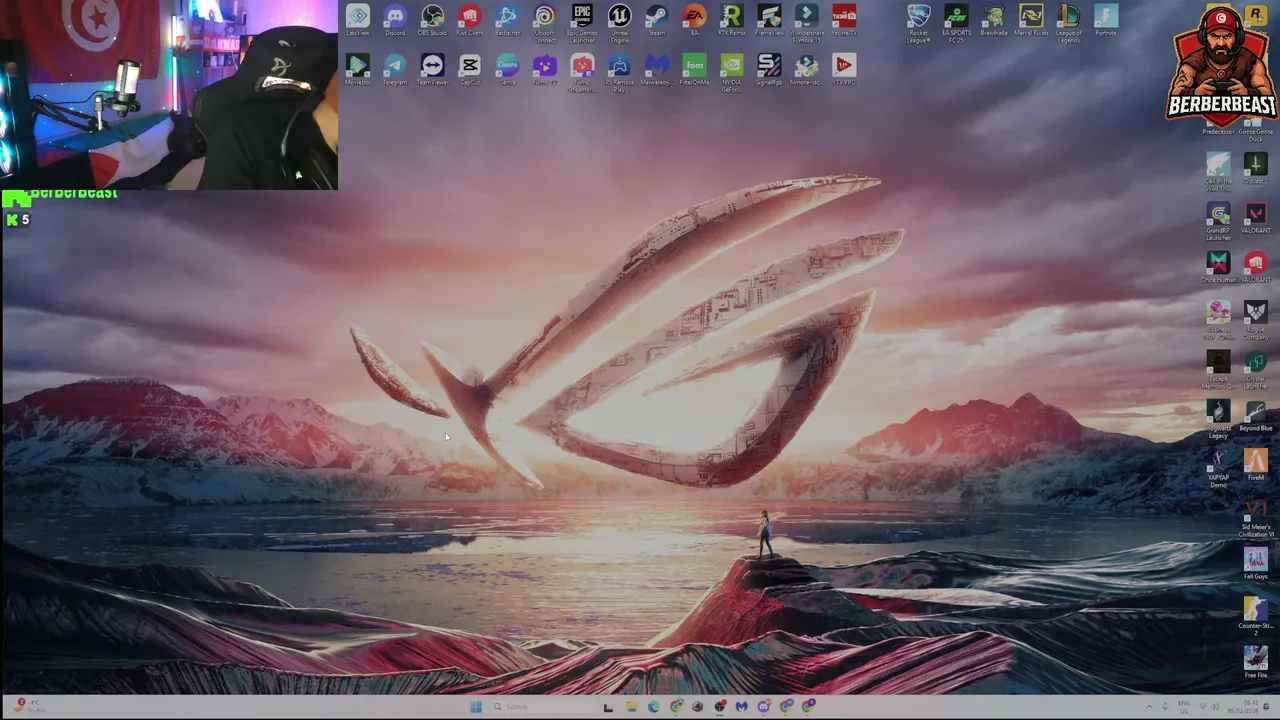Select the FilterOnMe icon

pyautogui.click(x=694, y=70)
